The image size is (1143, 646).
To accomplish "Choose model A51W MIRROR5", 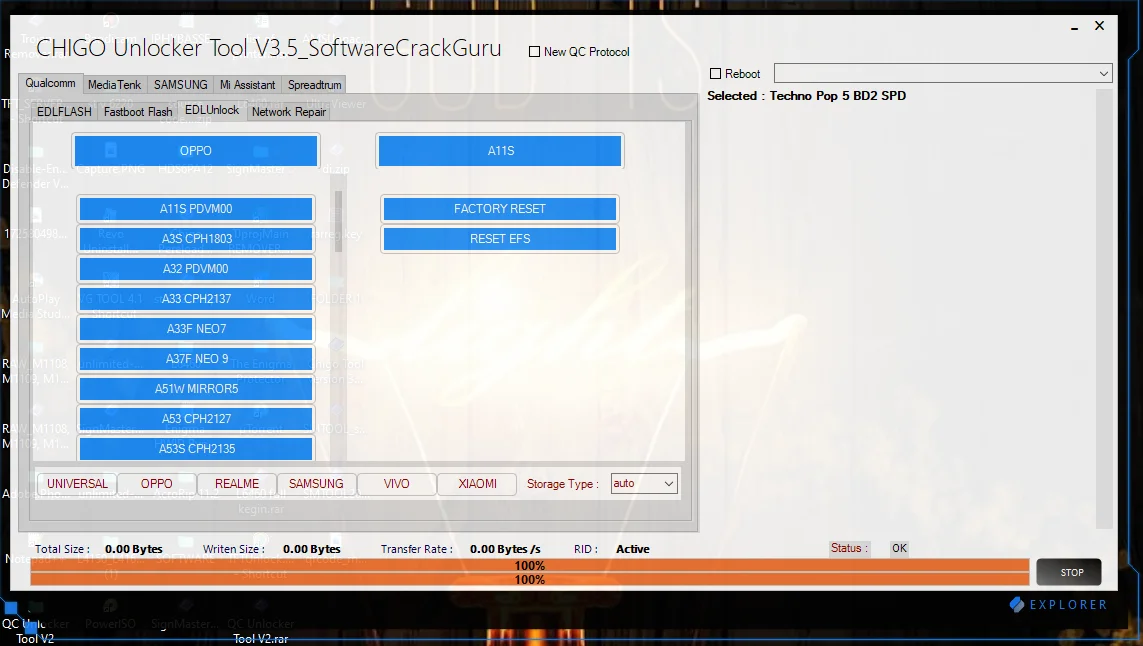I will tap(196, 389).
